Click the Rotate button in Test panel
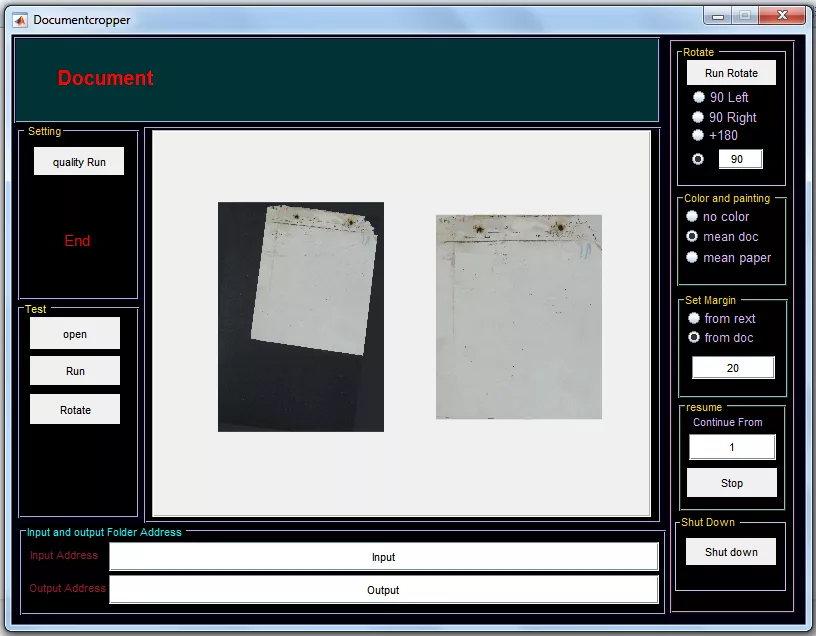 coord(74,410)
